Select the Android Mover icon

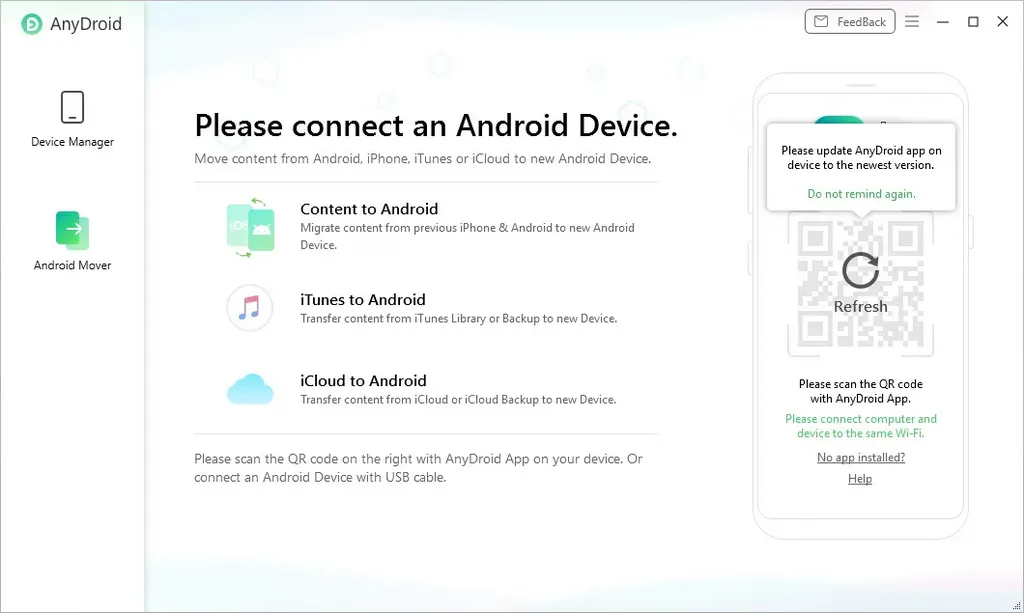pos(72,230)
